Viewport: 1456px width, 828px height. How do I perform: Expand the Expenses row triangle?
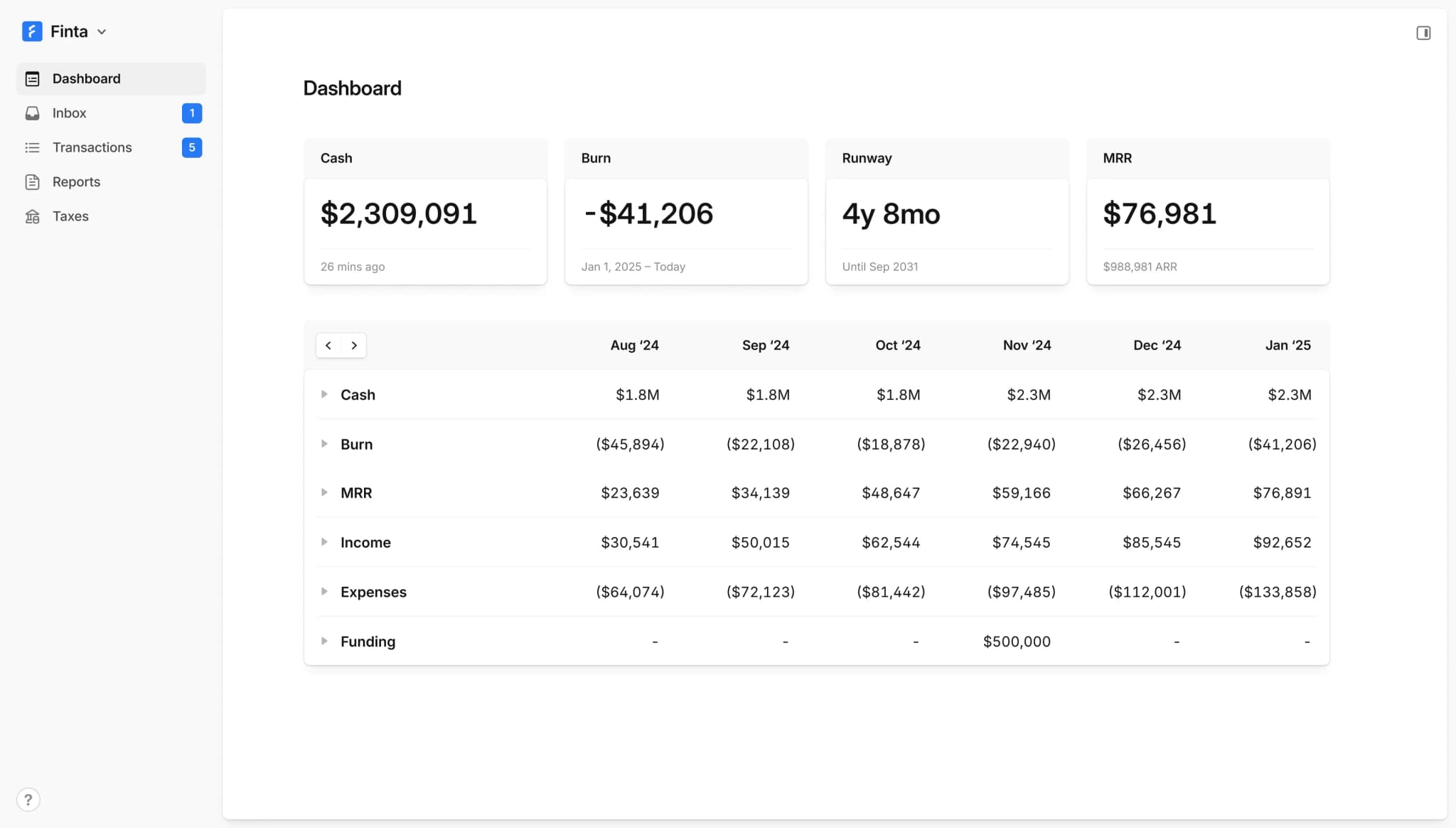tap(324, 592)
